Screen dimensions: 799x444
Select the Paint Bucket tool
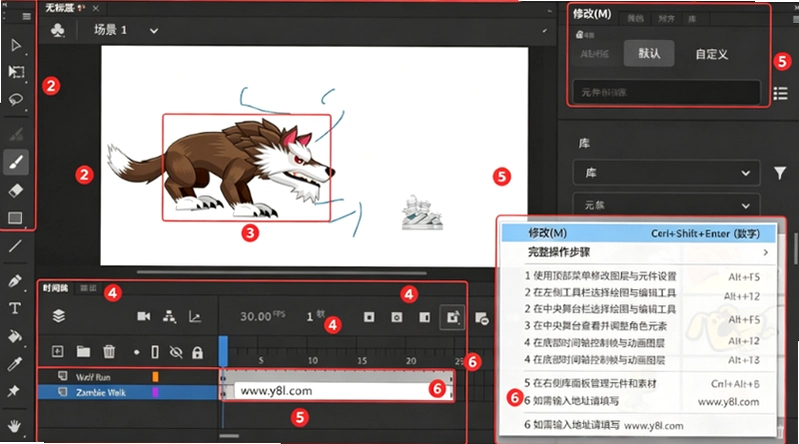pyautogui.click(x=15, y=336)
